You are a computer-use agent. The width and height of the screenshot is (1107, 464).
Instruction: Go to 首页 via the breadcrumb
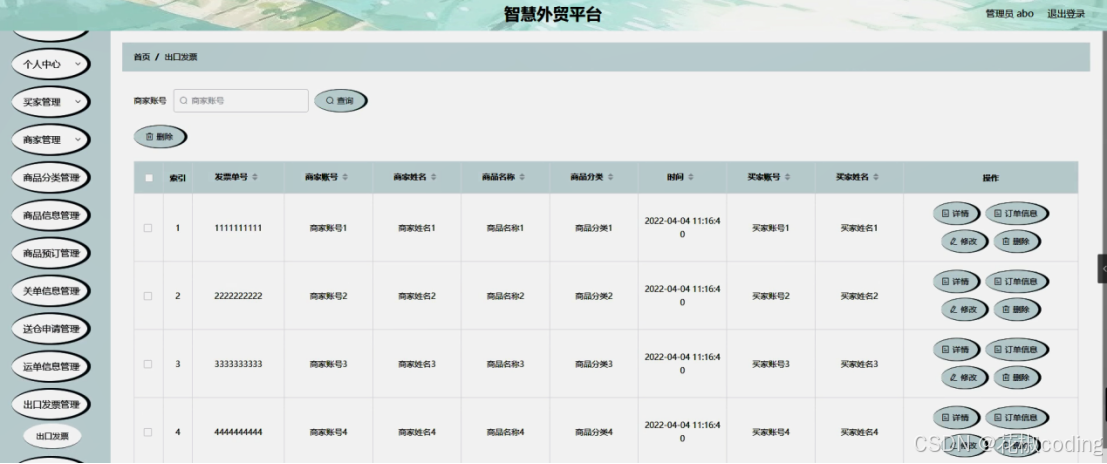pos(142,57)
